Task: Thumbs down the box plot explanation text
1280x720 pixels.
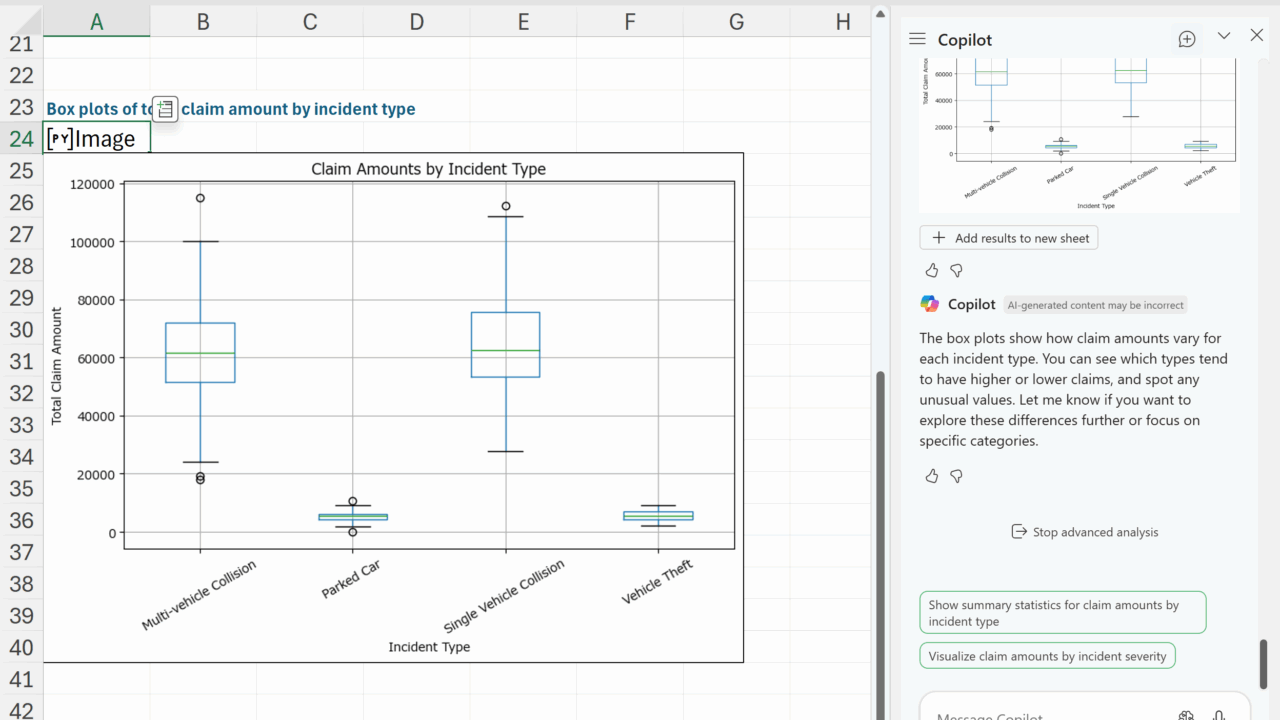Action: click(x=956, y=476)
